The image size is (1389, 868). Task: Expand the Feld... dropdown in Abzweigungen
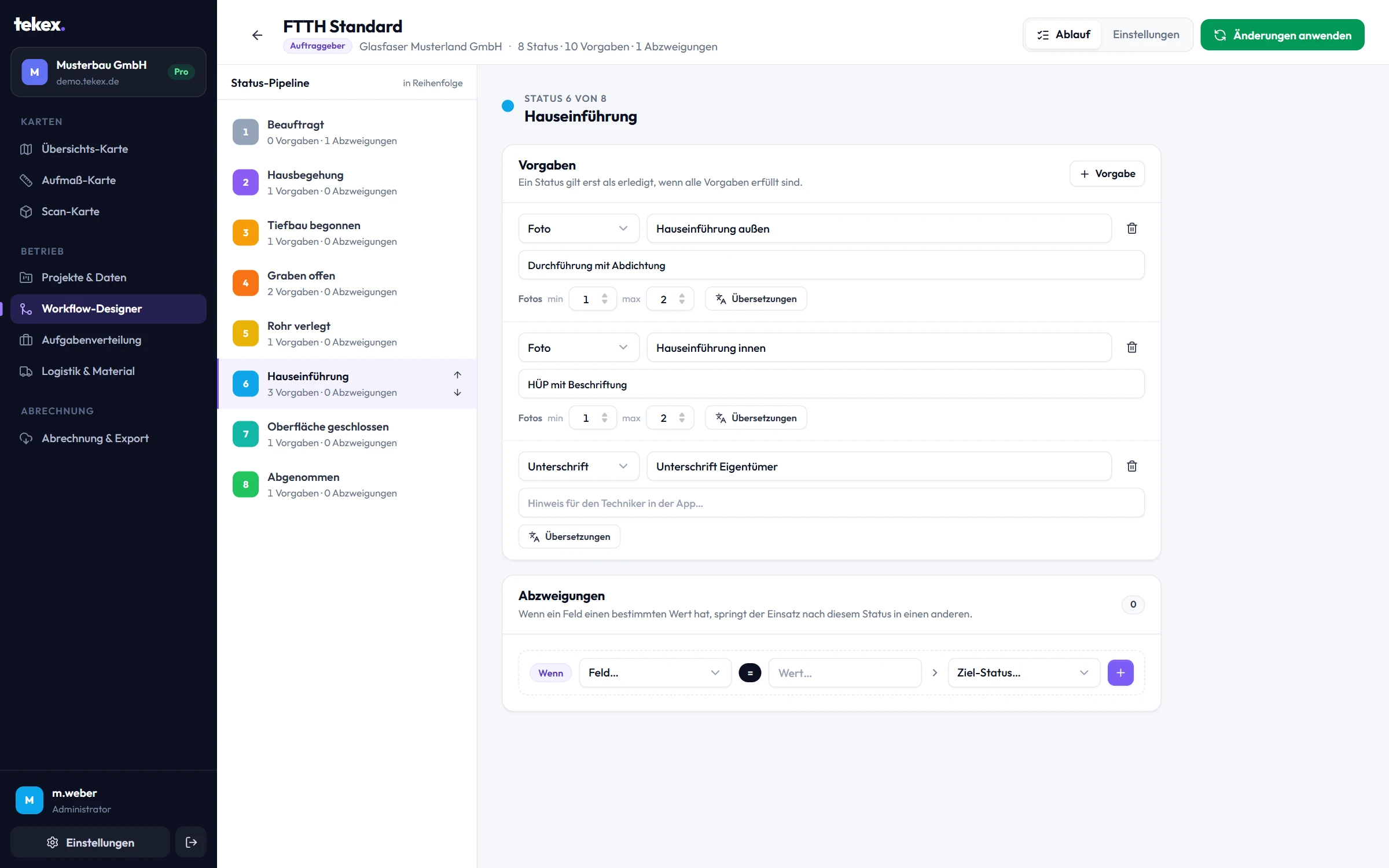(655, 672)
